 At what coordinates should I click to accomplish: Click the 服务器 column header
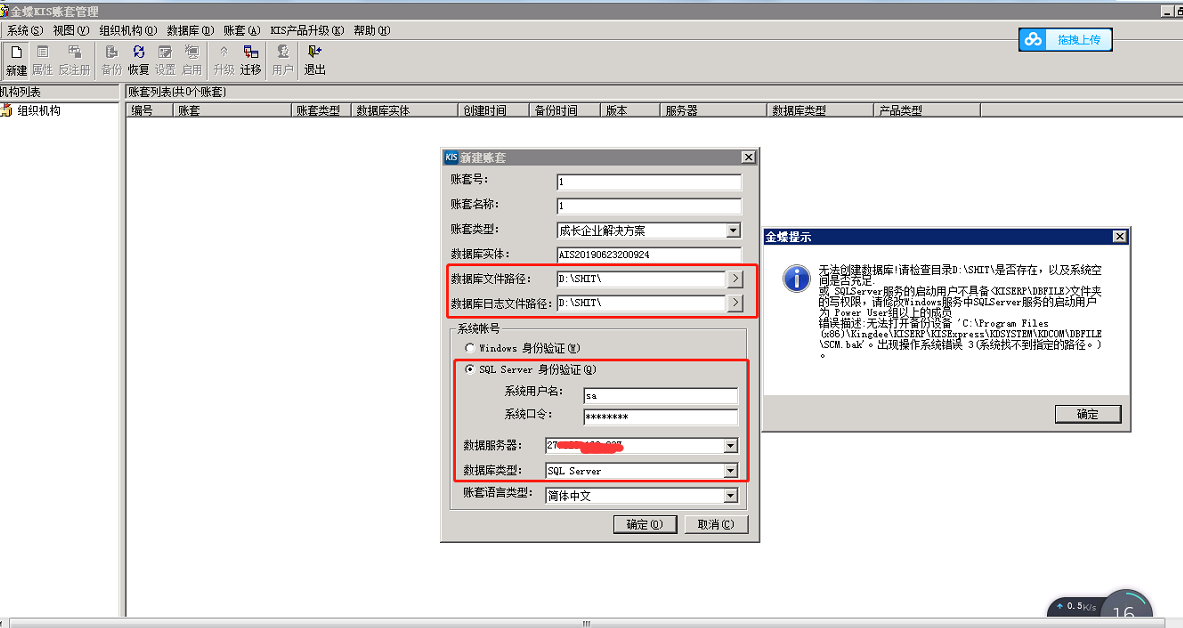pos(713,110)
